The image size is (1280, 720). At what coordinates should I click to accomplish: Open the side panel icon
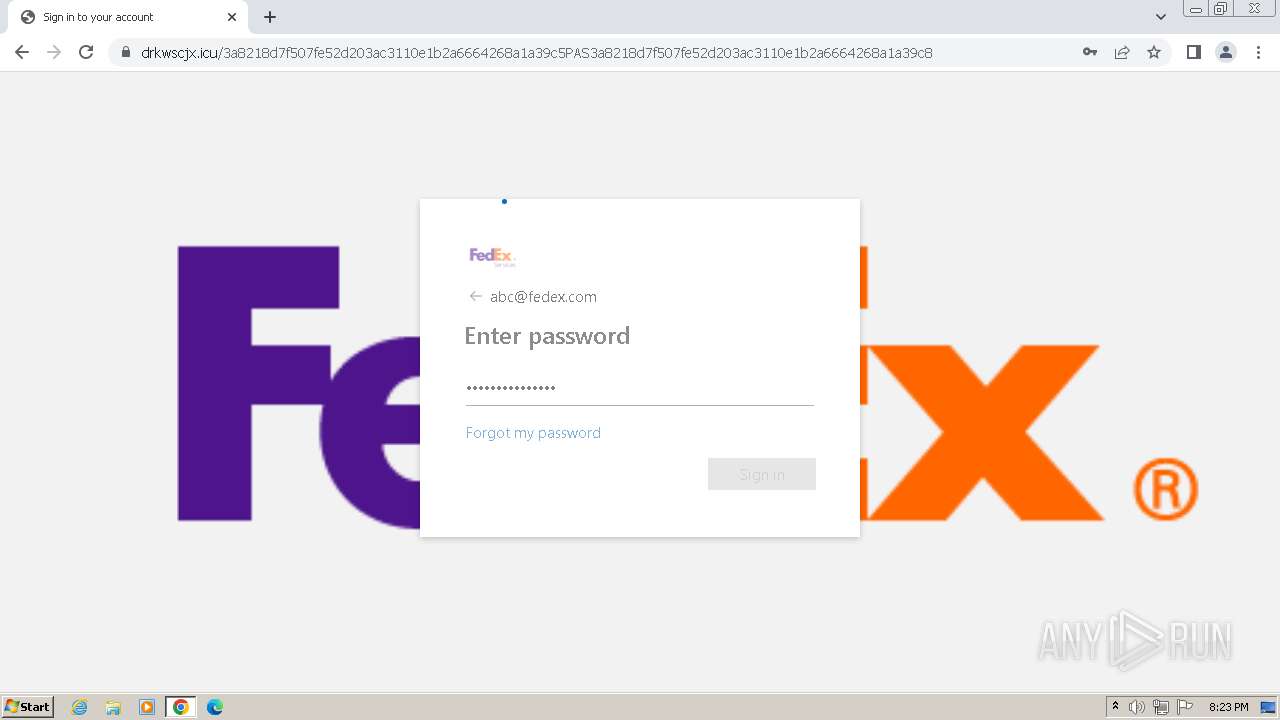[x=1193, y=52]
